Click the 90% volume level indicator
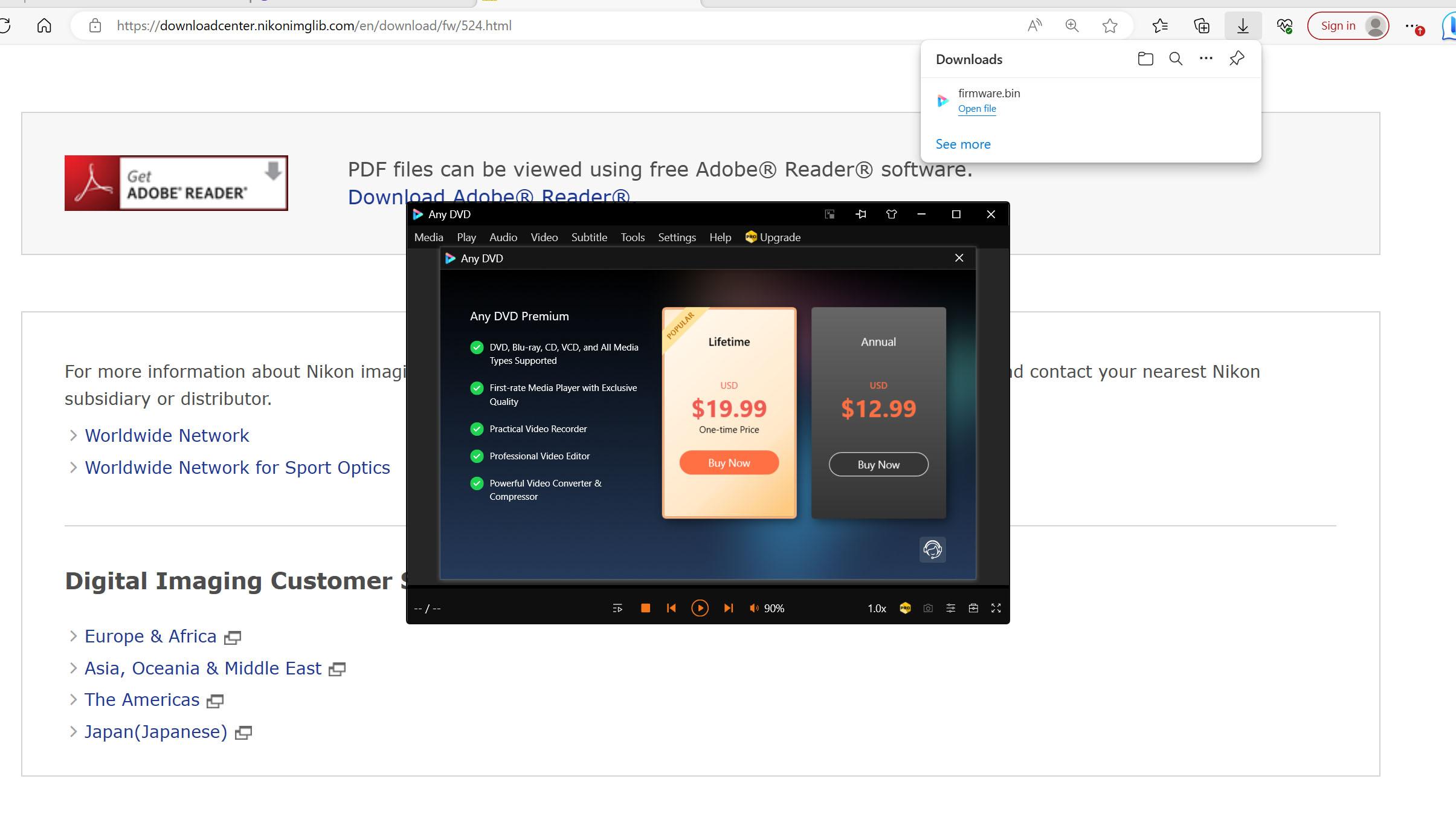Viewport: 1456px width, 831px height. click(774, 608)
